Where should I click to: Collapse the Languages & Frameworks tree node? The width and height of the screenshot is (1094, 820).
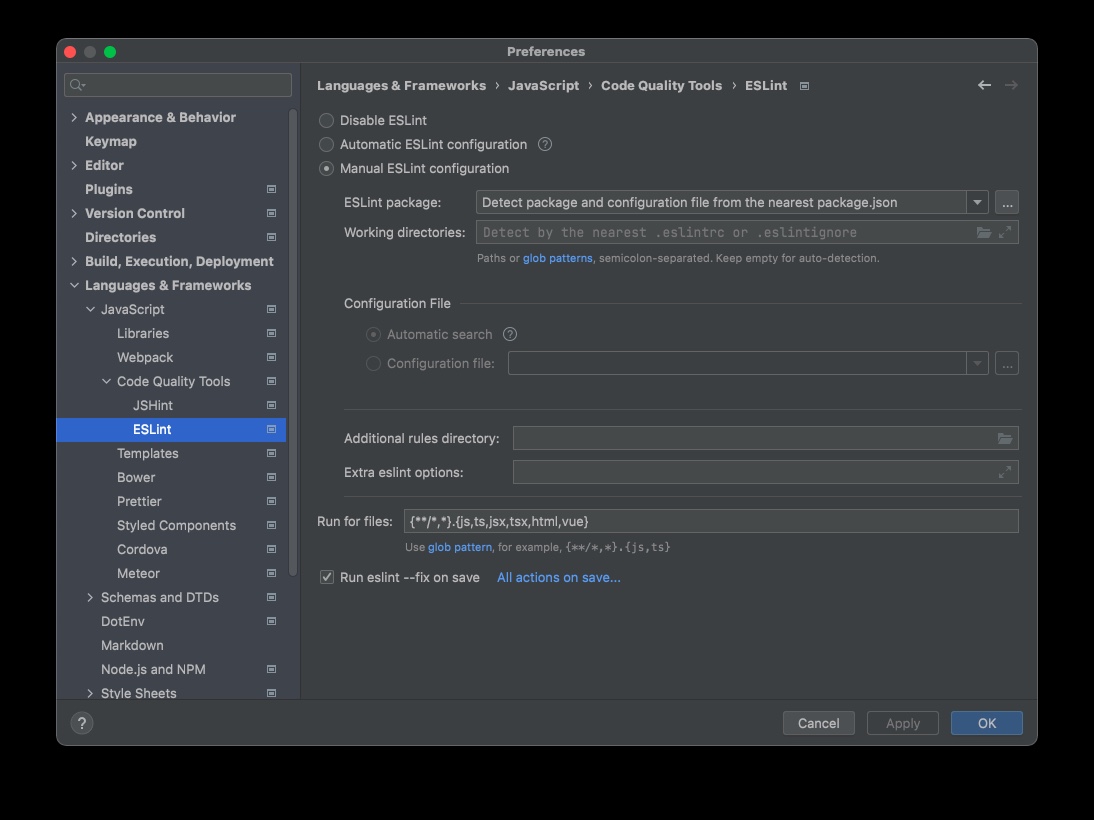click(74, 286)
